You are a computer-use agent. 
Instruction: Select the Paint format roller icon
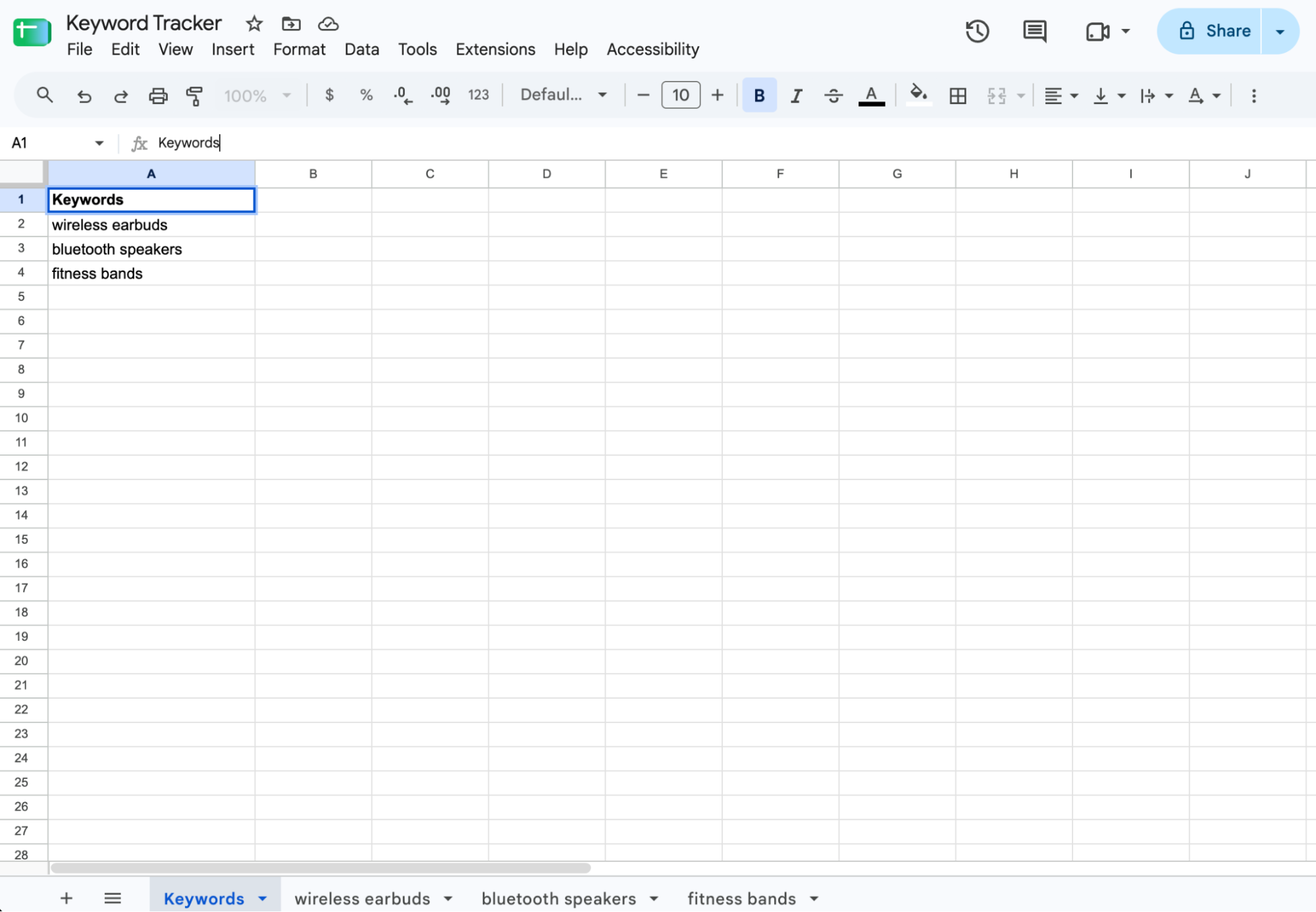(194, 96)
